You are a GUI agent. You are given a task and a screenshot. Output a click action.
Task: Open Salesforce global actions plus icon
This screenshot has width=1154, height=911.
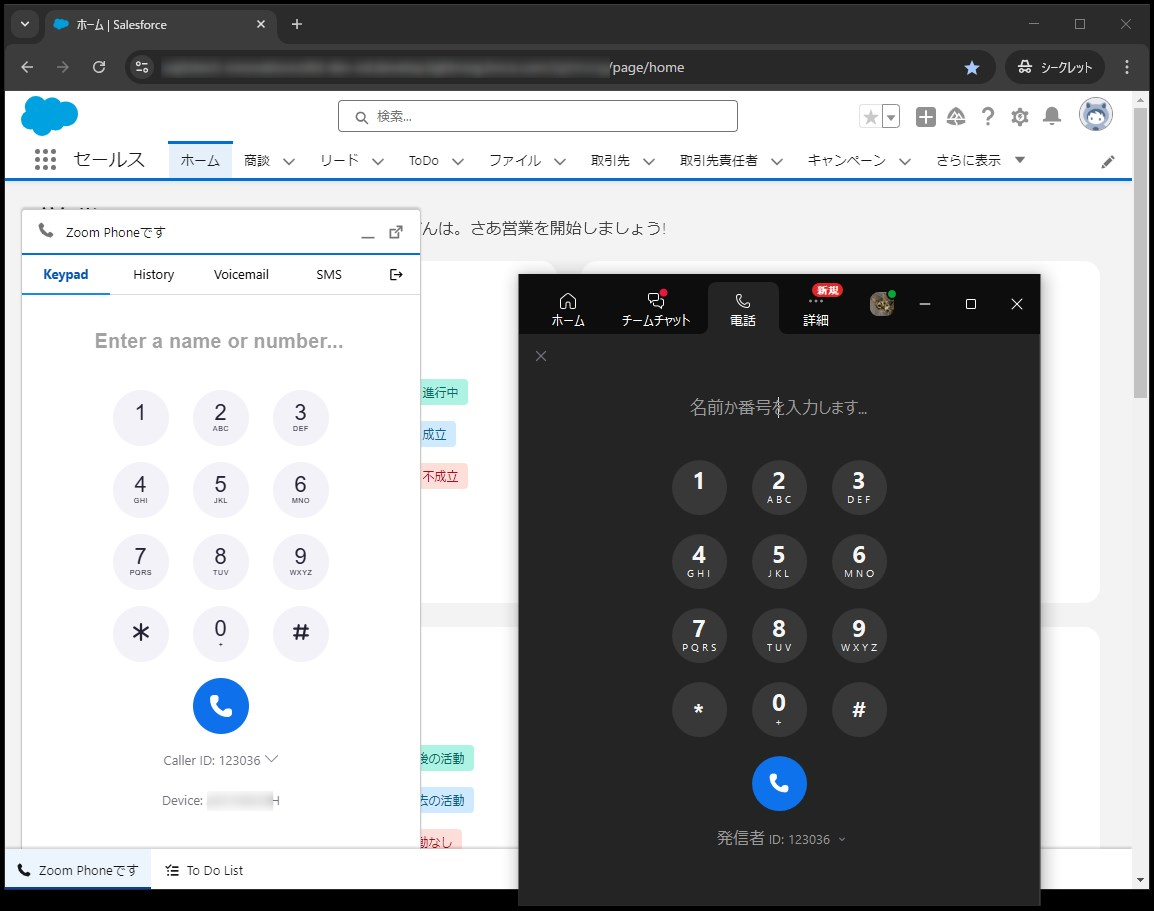pyautogui.click(x=926, y=116)
